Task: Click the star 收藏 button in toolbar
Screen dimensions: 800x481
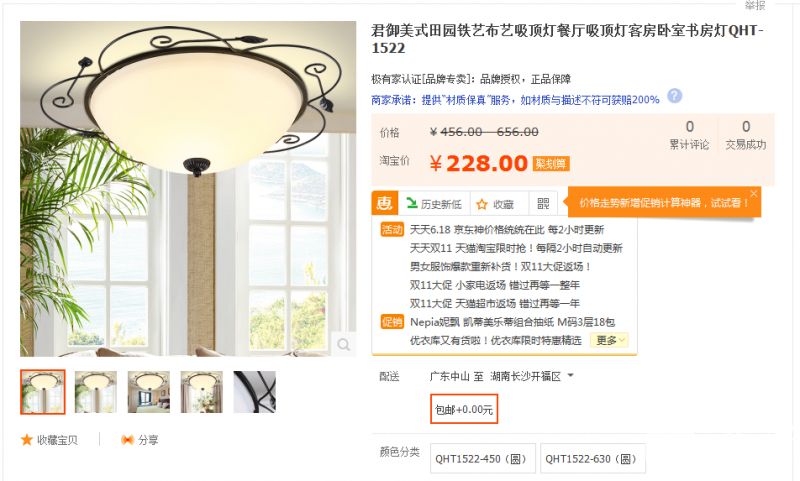Action: 495,205
